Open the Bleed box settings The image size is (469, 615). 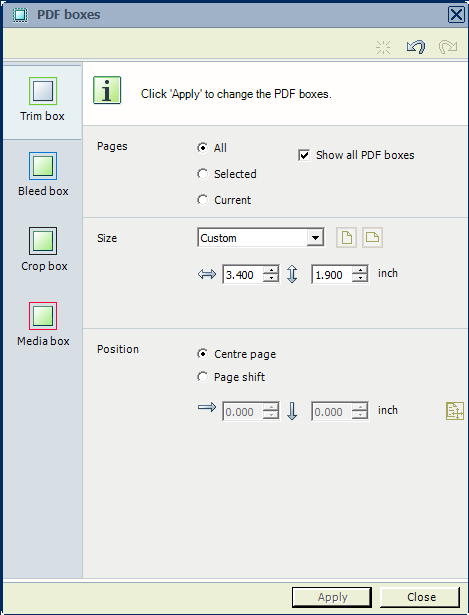click(43, 166)
